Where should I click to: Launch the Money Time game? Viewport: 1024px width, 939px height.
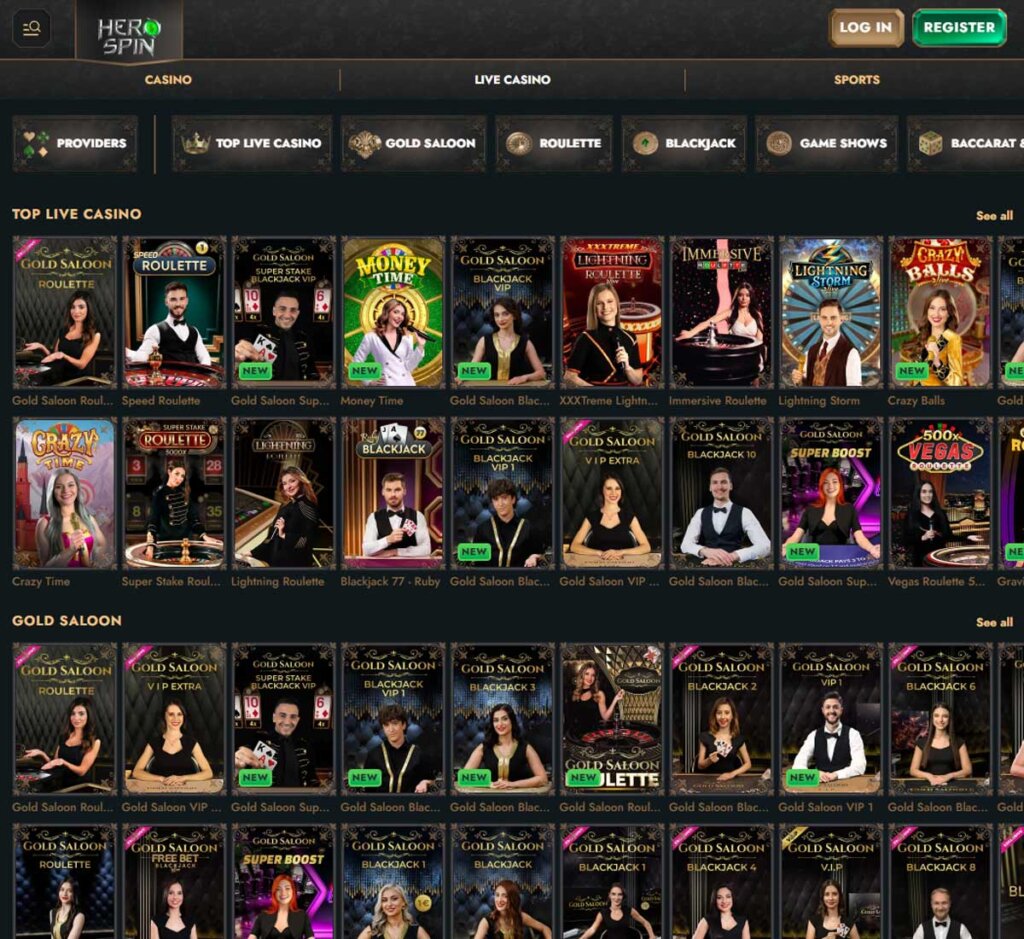[391, 310]
